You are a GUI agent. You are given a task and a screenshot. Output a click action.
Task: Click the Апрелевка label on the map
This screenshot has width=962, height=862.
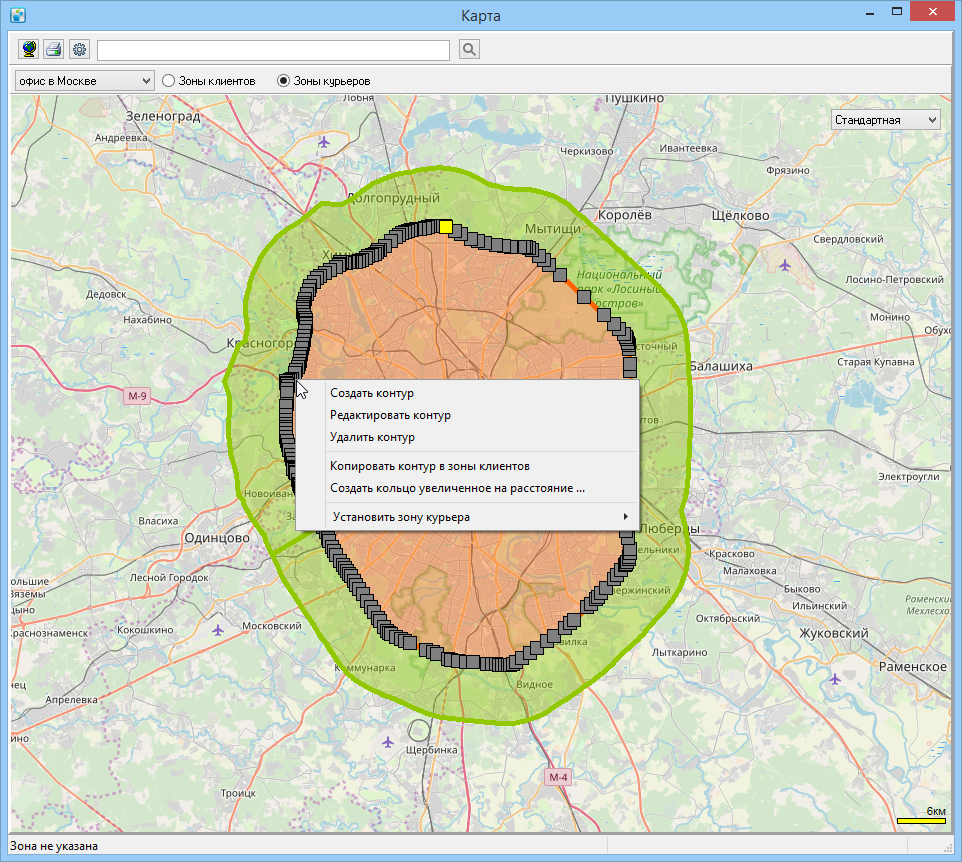pyautogui.click(x=72, y=700)
